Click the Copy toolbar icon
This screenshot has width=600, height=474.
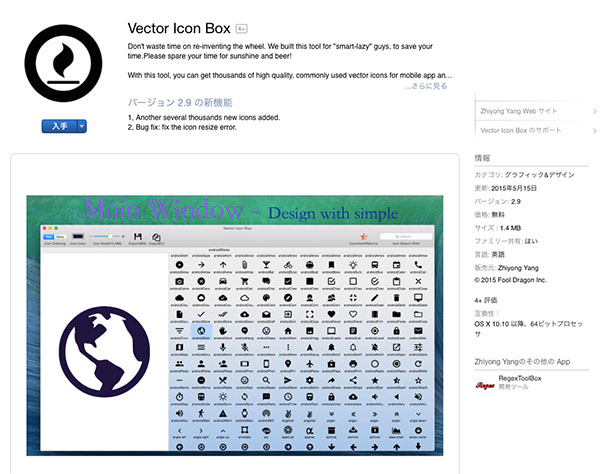156,237
